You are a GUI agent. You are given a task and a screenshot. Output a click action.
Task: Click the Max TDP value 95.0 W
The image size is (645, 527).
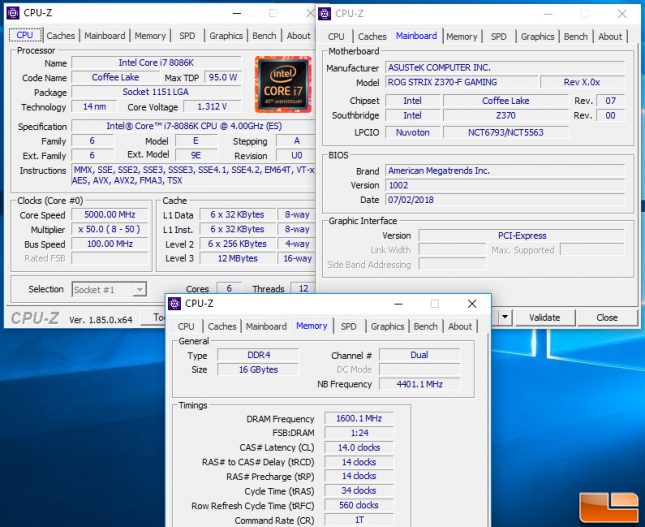223,77
